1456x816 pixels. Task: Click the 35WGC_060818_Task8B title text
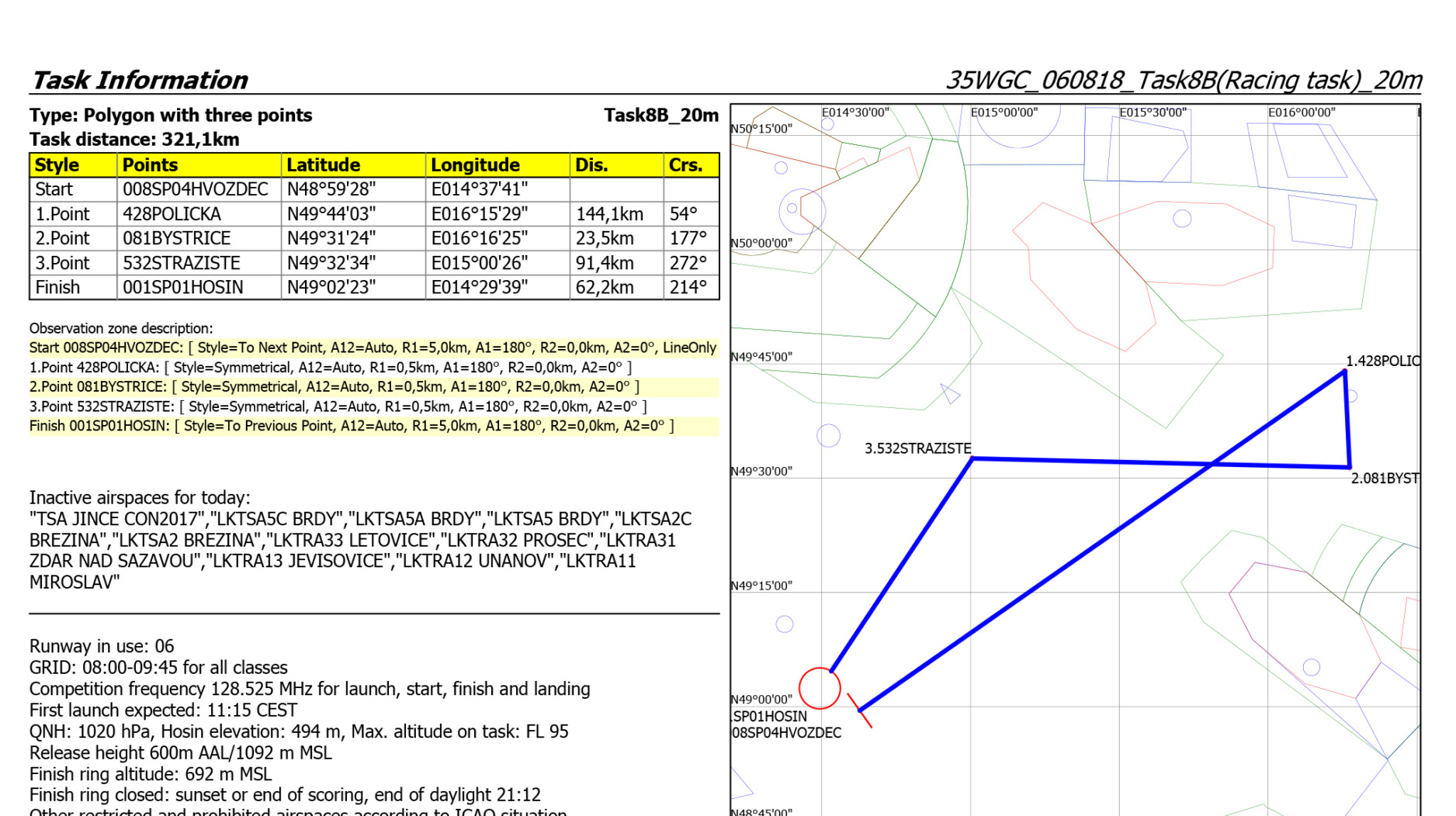point(1183,81)
